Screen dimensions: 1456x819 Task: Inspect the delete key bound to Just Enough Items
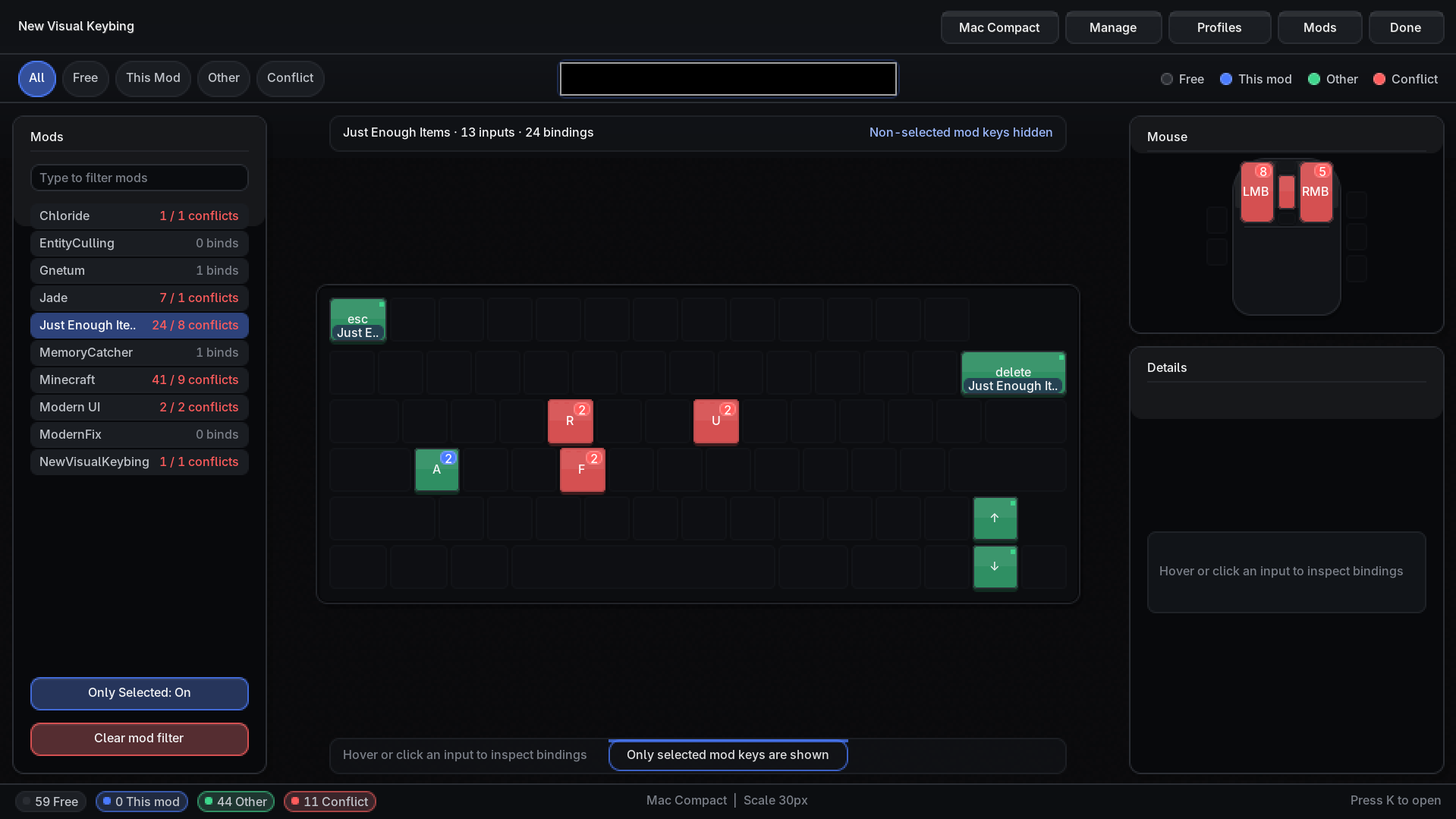pos(1013,373)
